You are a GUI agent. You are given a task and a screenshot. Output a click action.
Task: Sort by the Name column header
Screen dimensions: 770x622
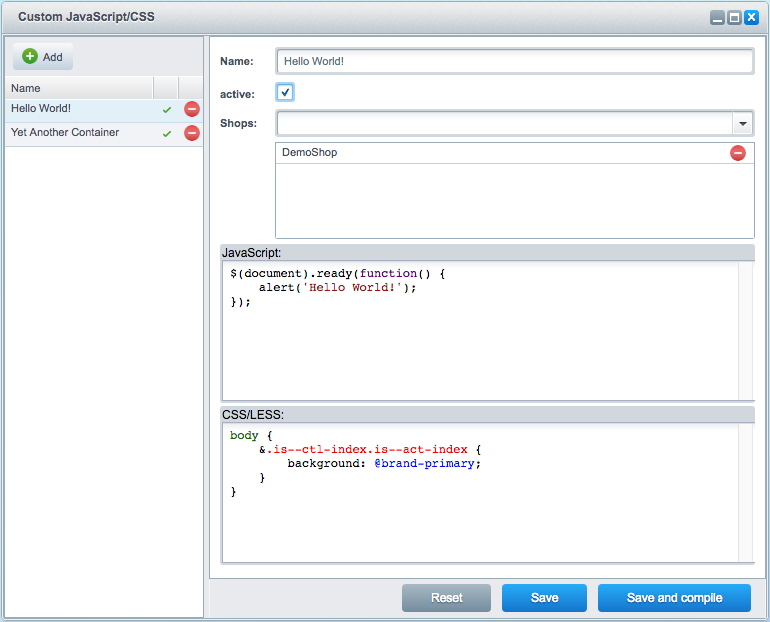[79, 88]
